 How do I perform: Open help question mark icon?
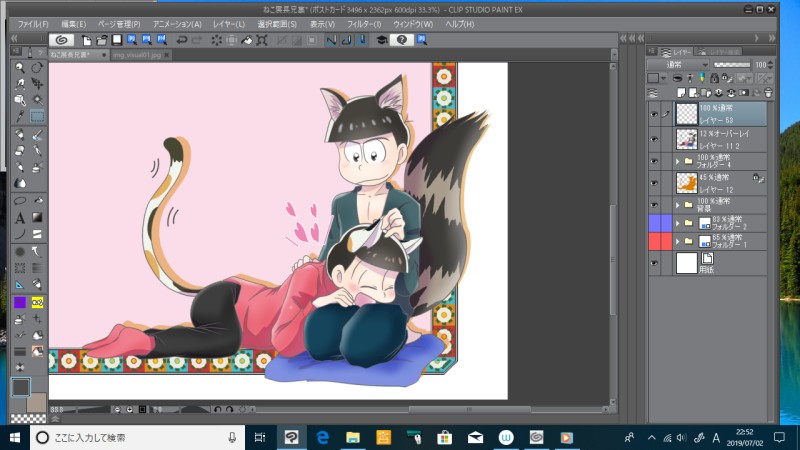pyautogui.click(x=402, y=40)
